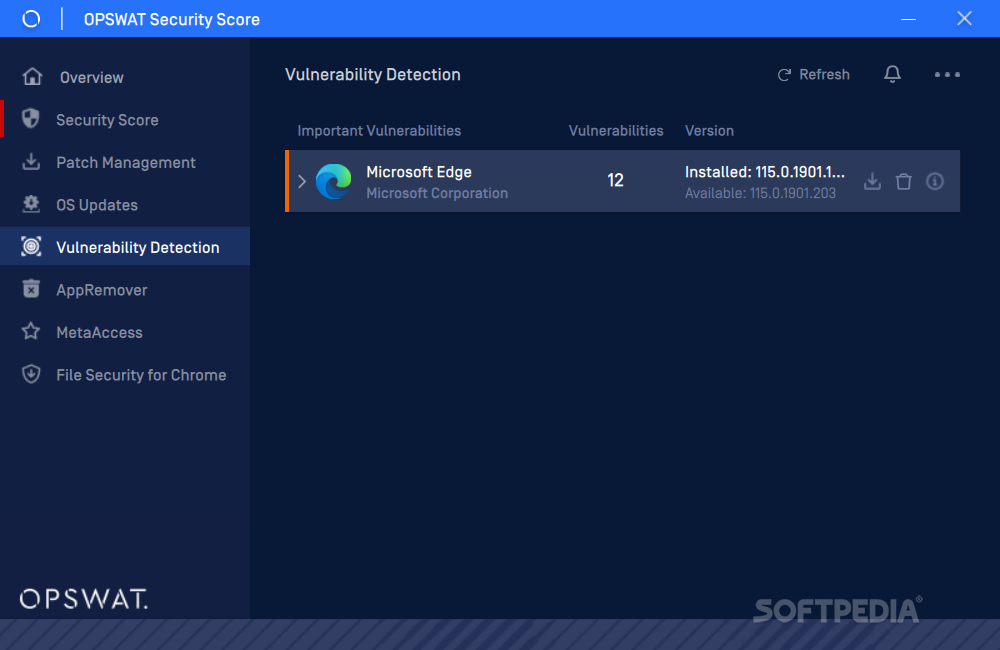
Task: Click the Vulnerabilities column header
Action: 616,131
